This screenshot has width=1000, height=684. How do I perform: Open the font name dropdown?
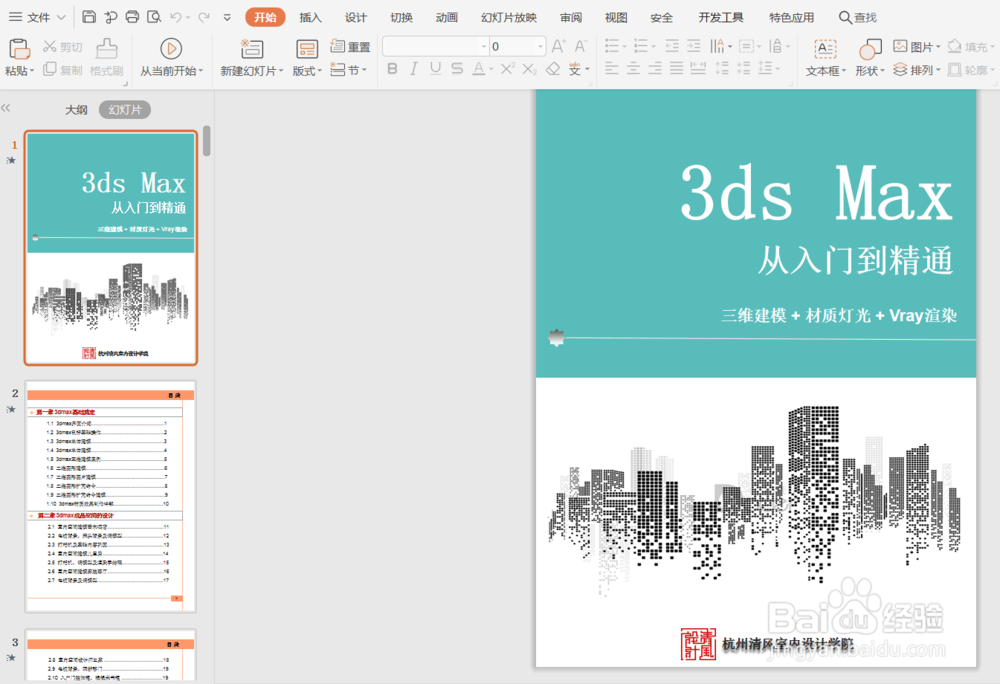484,47
